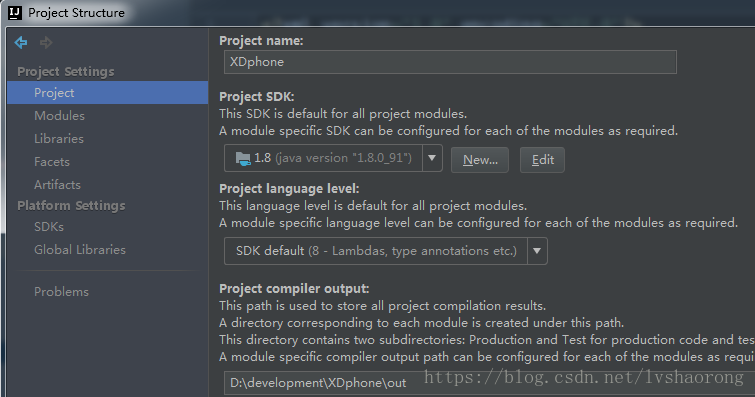Open the Project language level dropdown arrow

tap(537, 251)
